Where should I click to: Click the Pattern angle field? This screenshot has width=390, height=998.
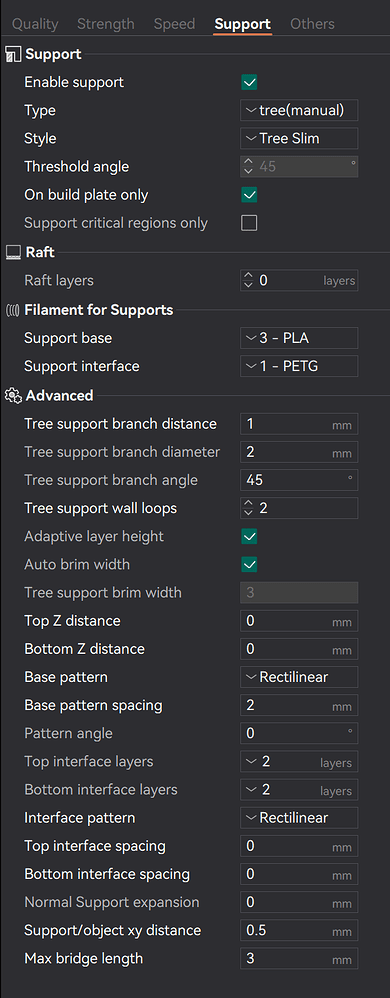[299, 734]
